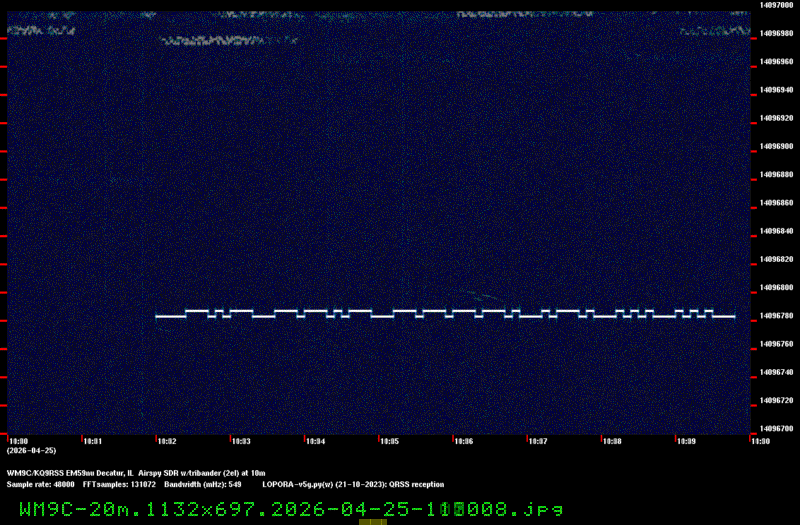Select the 14096900 frequency label
The width and height of the screenshot is (800, 525).
click(x=776, y=146)
